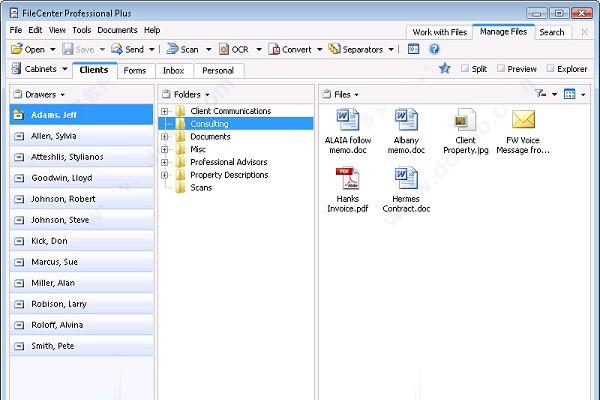
Task: Select the Roloff, Alvina drawer
Action: tap(82, 325)
